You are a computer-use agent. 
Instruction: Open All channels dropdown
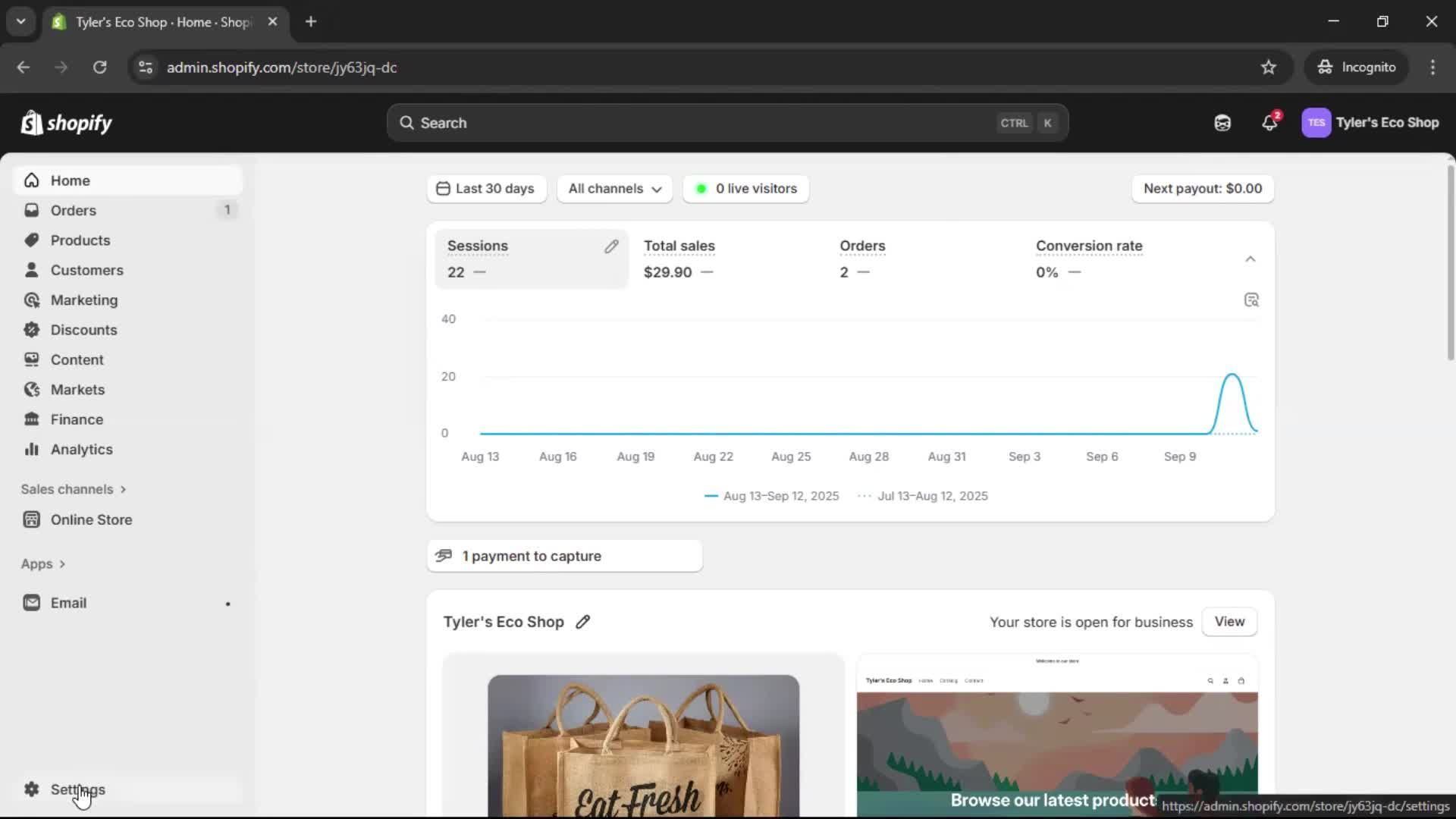[614, 189]
